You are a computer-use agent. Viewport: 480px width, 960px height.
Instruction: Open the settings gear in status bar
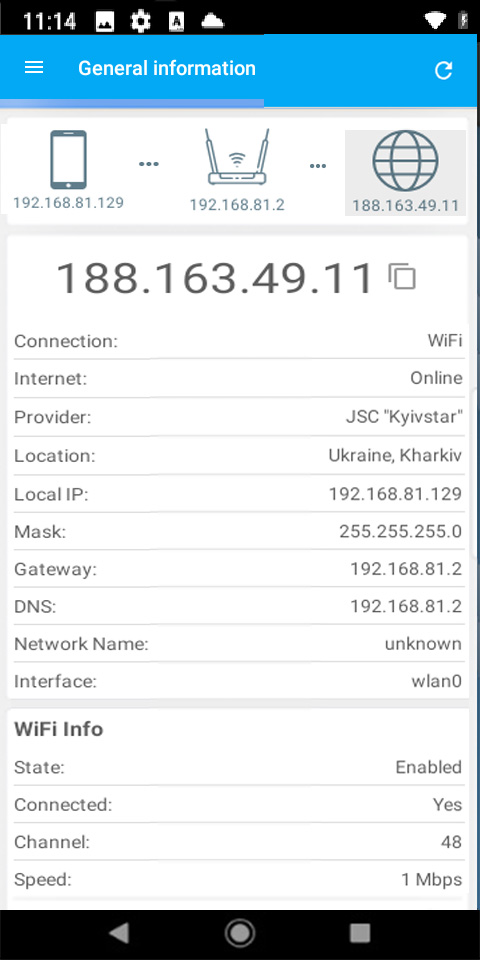point(140,22)
